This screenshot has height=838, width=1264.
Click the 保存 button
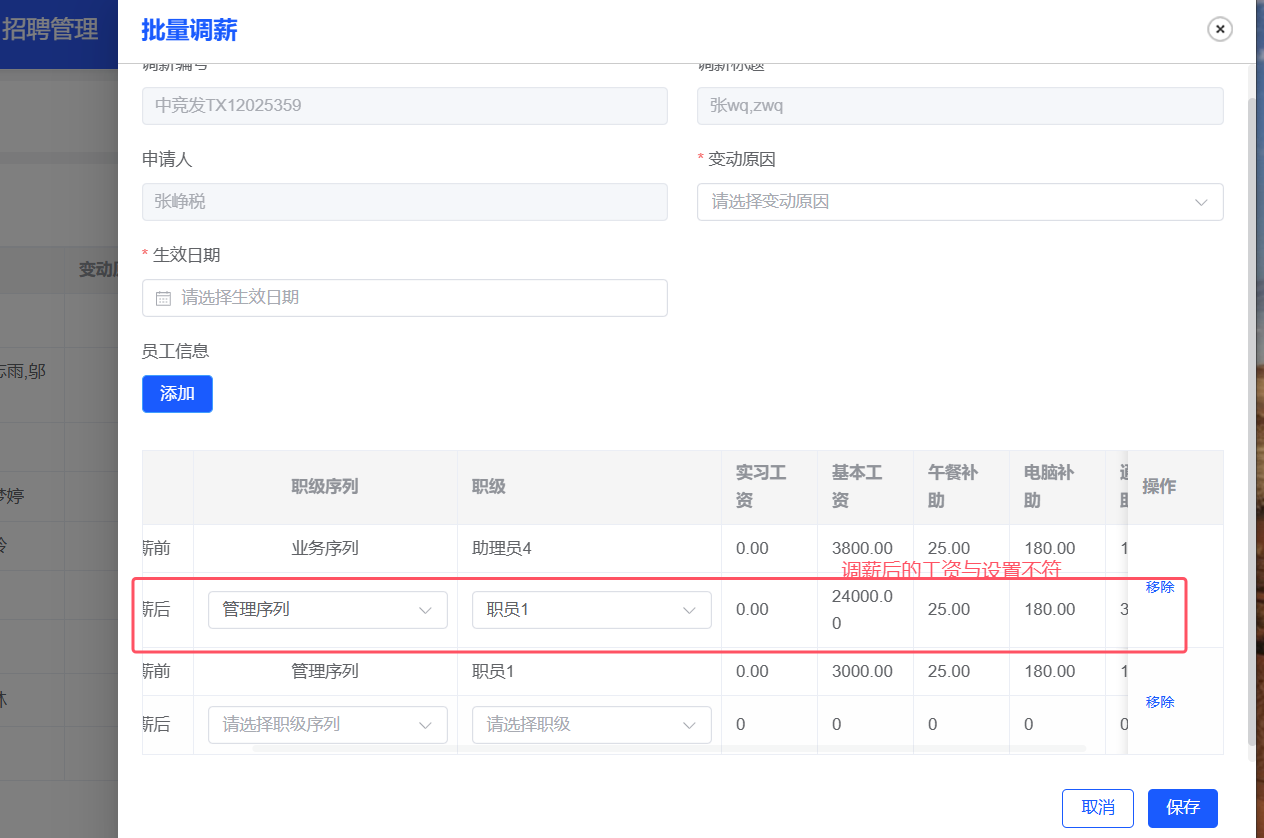[x=1182, y=808]
